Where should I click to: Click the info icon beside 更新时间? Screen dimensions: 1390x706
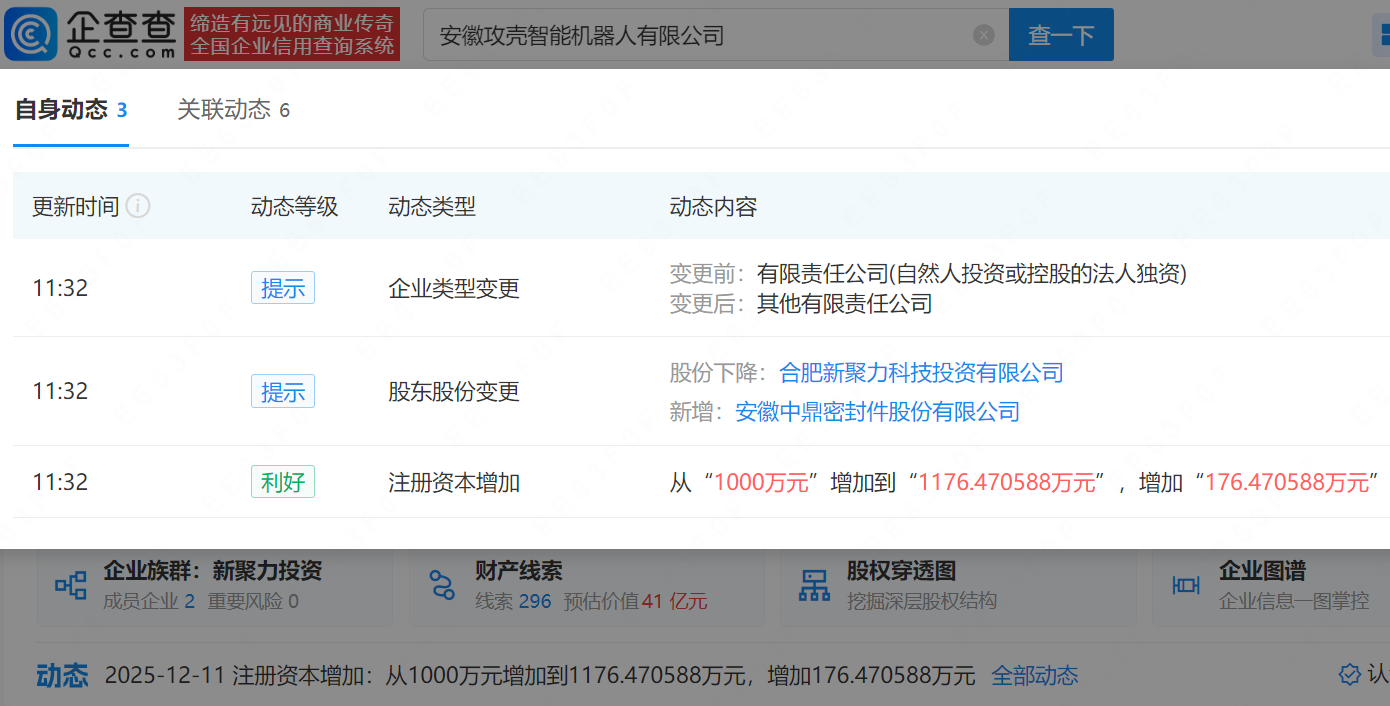coord(138,206)
